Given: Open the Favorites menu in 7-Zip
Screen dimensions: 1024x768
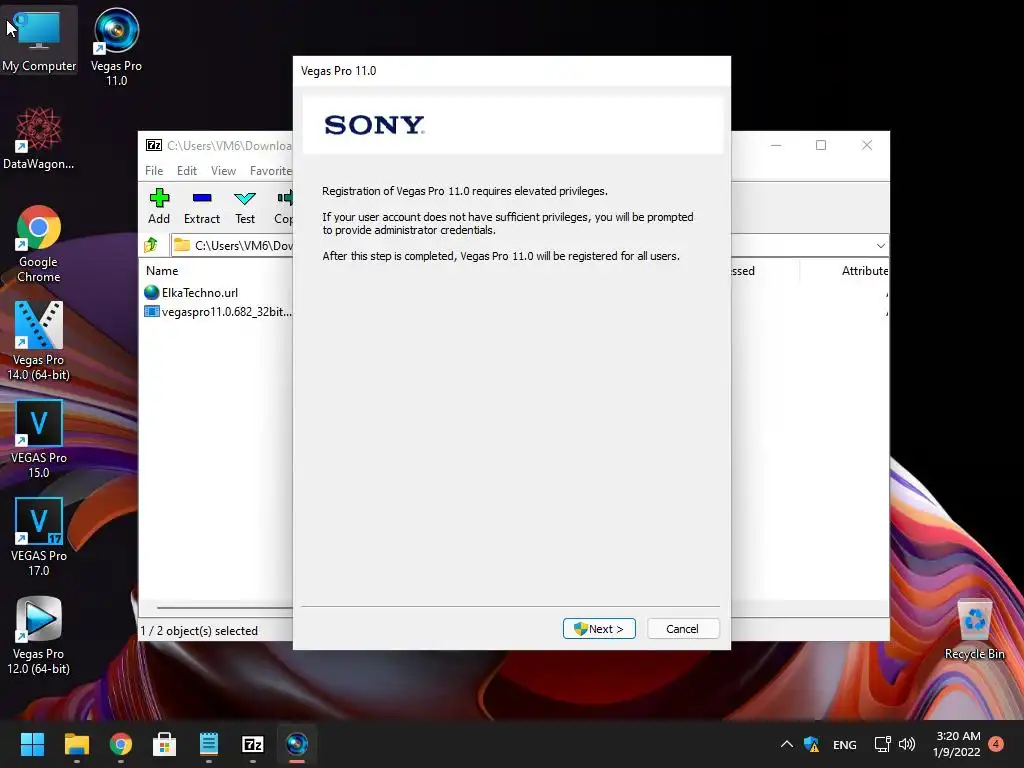Looking at the screenshot, I should (270, 170).
